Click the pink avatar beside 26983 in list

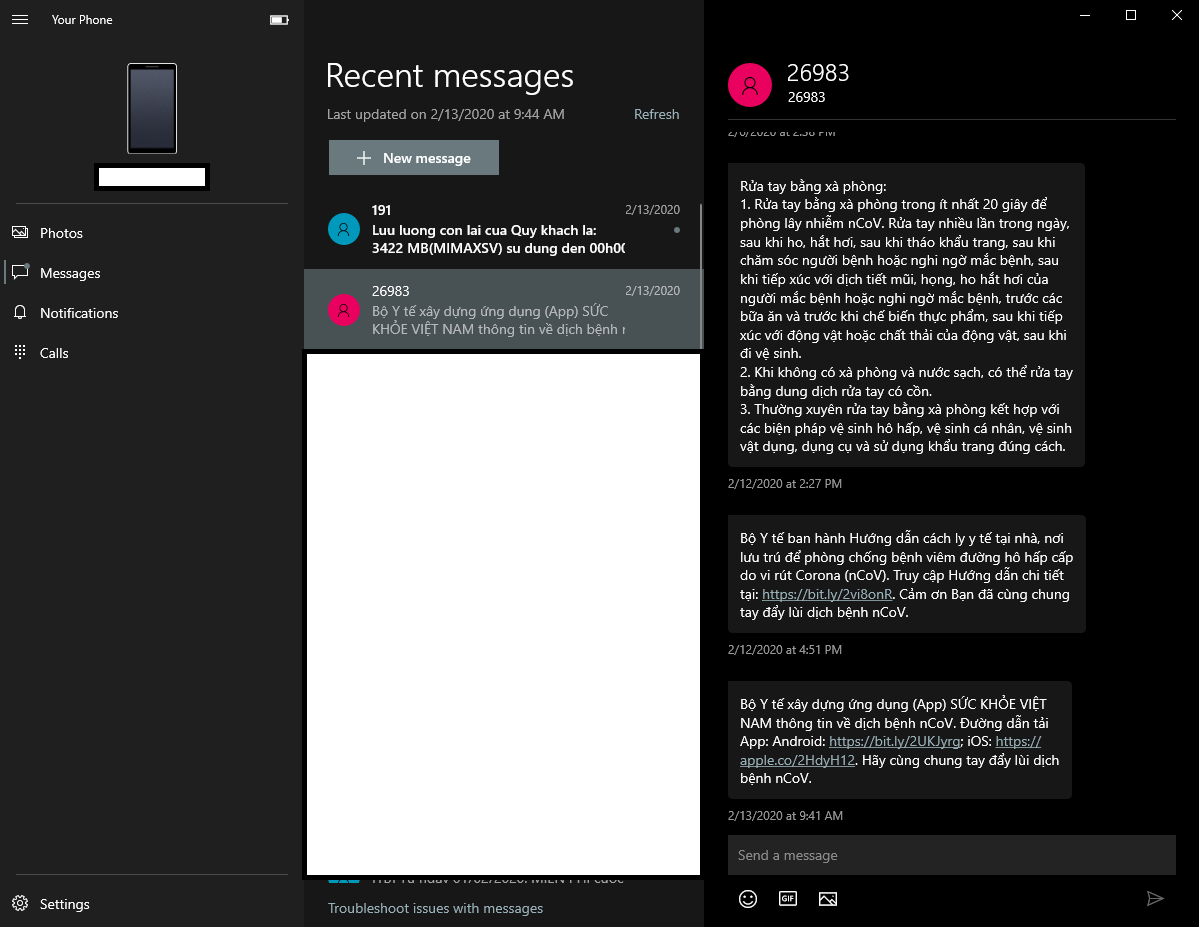[x=344, y=310]
